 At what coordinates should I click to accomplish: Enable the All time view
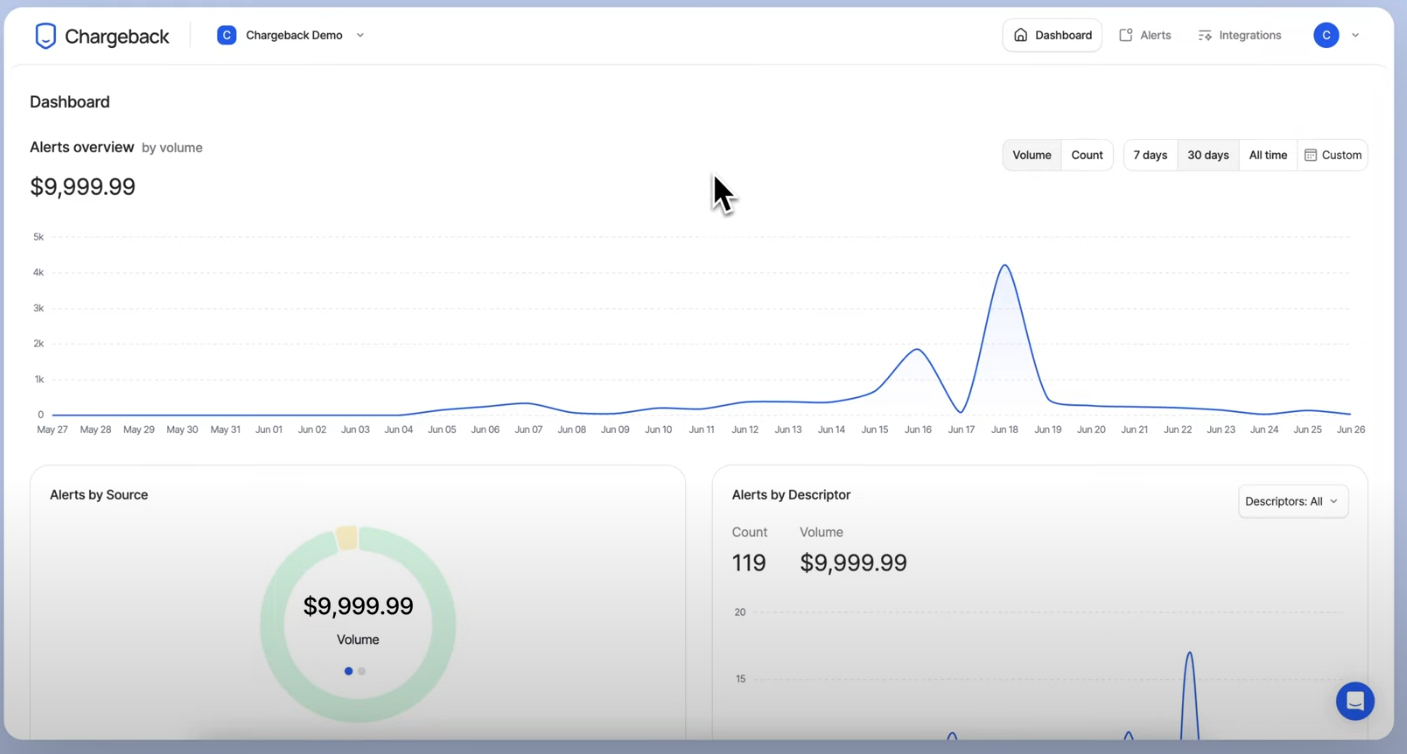(1267, 155)
